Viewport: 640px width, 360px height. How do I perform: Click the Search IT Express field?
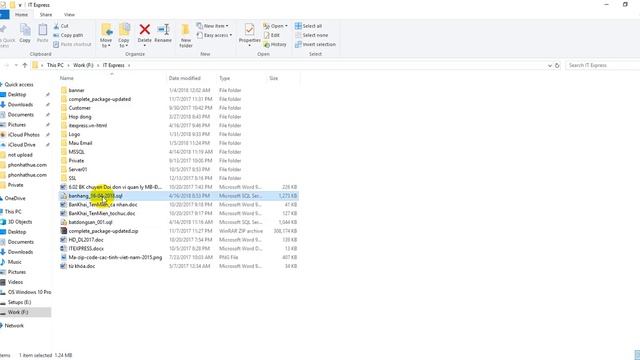coord(602,65)
